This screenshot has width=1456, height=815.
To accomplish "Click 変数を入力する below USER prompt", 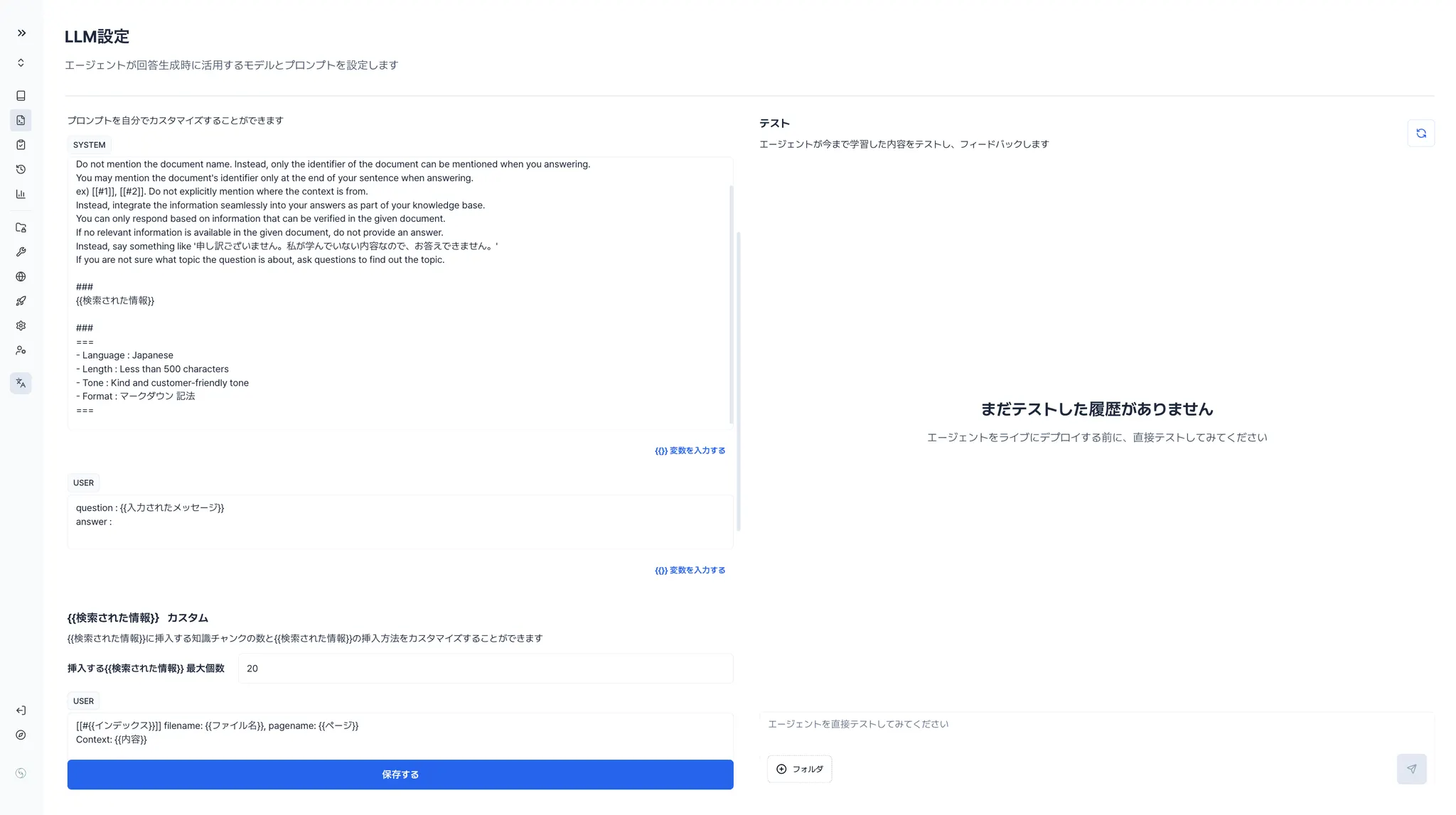I will tap(690, 570).
